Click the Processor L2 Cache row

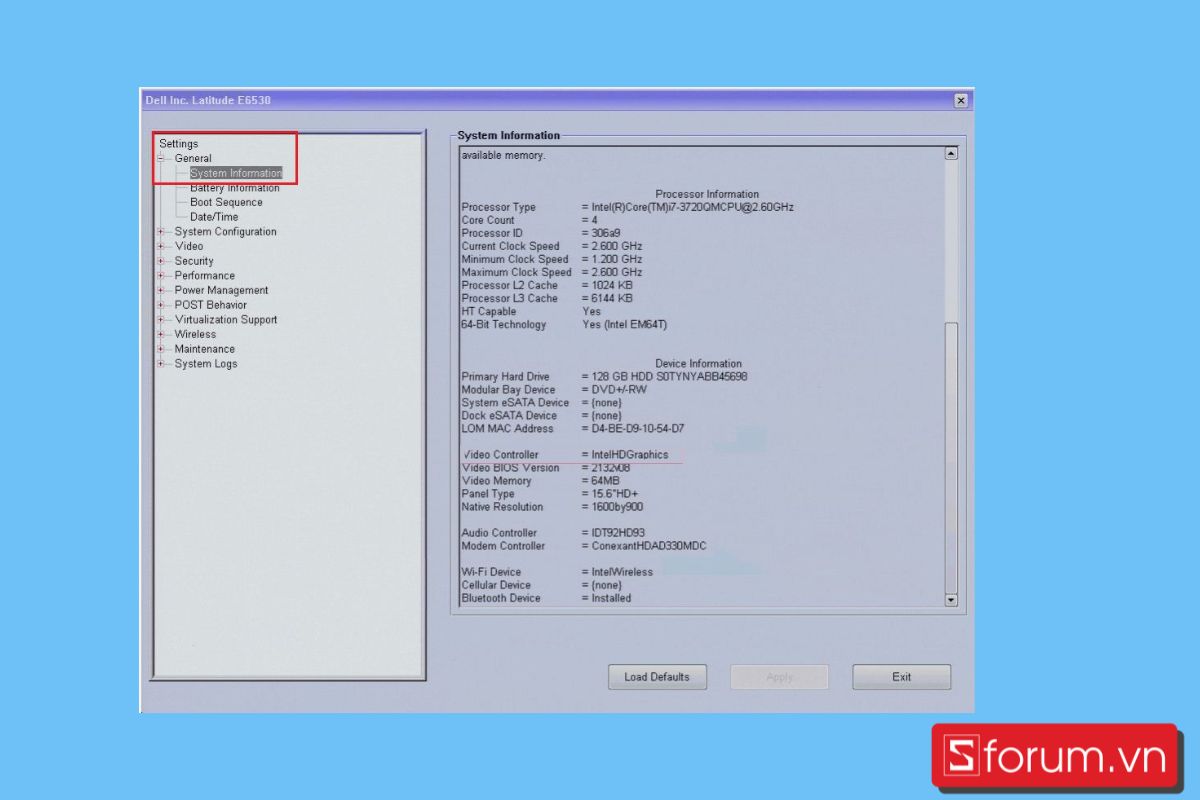547,285
